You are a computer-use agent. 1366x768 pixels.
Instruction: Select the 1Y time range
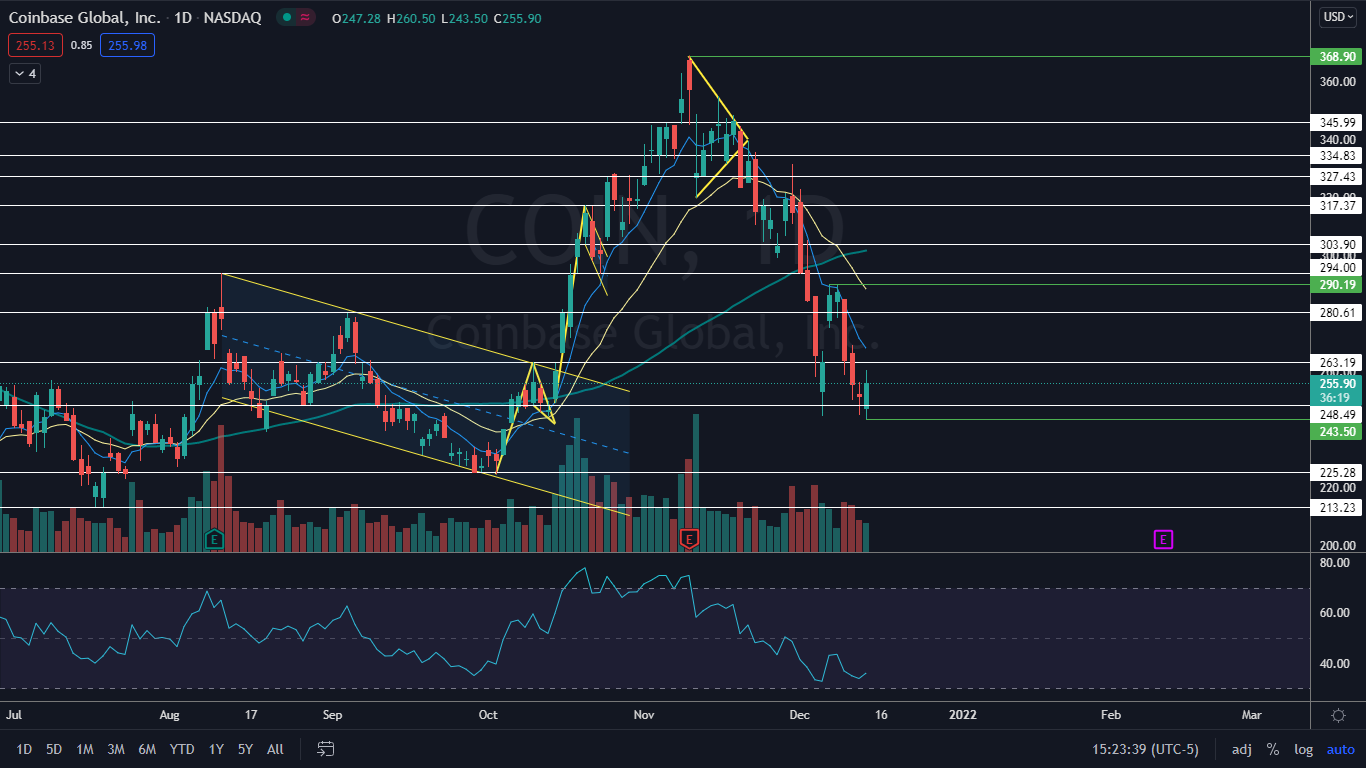[216, 749]
